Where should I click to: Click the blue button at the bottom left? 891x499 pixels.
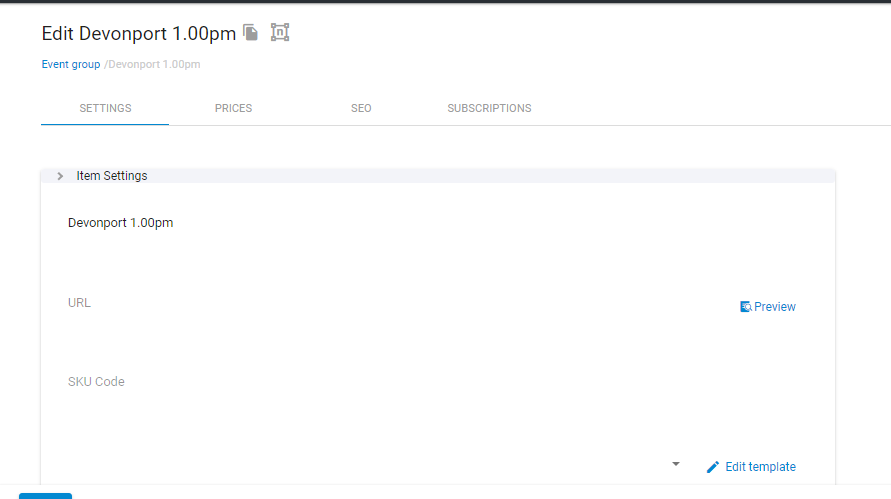point(45,495)
